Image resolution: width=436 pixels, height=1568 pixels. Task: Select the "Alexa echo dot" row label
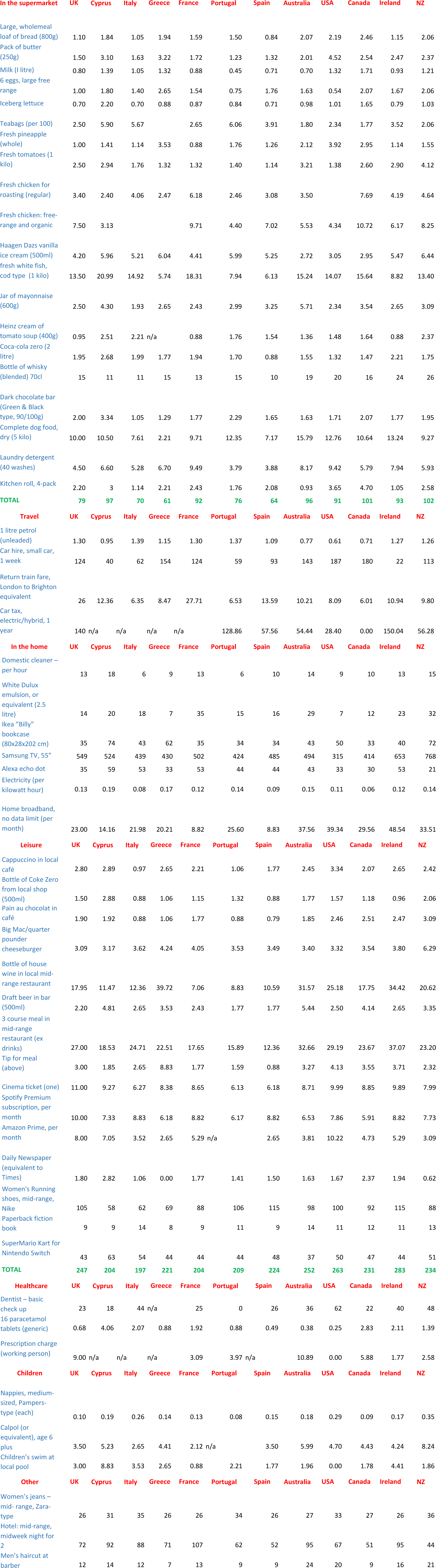24,769
